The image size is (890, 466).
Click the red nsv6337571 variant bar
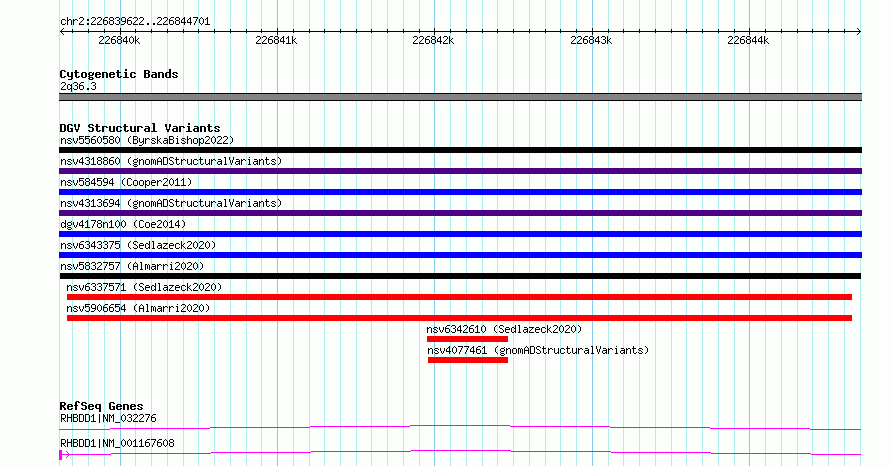pyautogui.click(x=459, y=297)
